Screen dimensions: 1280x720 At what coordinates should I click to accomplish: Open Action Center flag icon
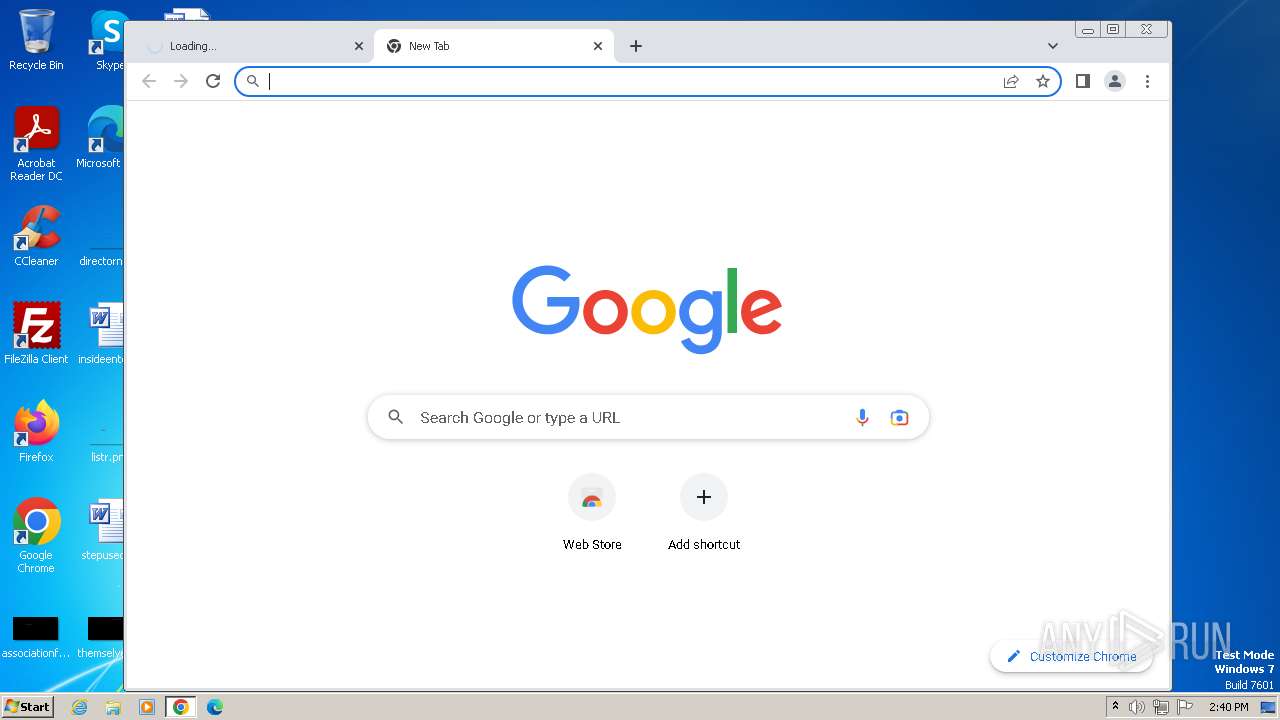coord(1184,707)
